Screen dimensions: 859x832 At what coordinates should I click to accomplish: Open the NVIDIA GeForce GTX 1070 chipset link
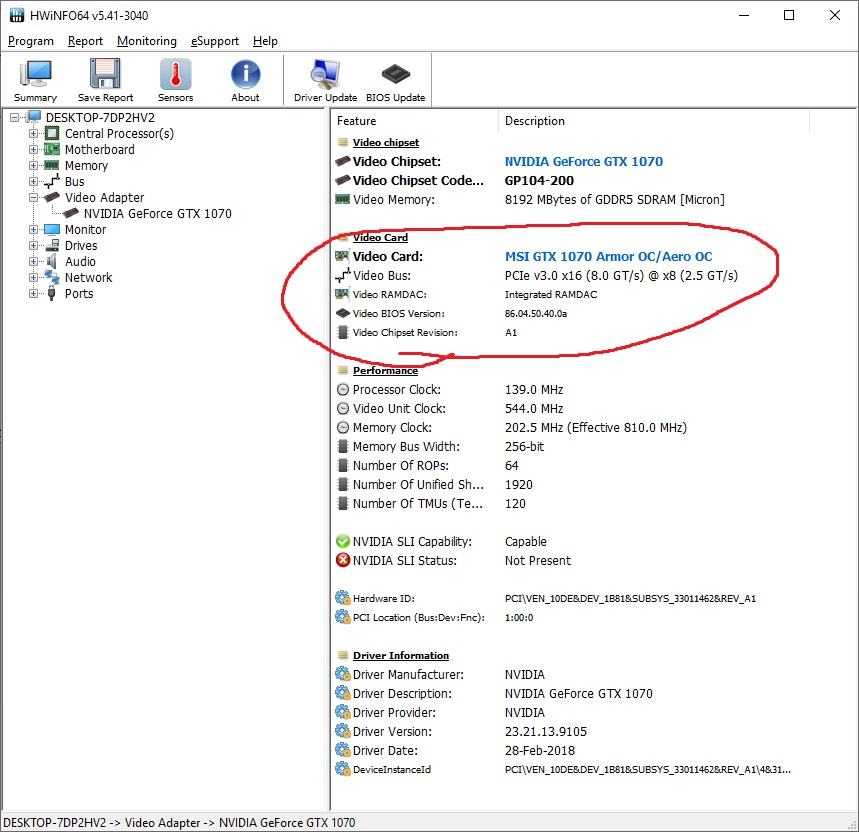[583, 162]
